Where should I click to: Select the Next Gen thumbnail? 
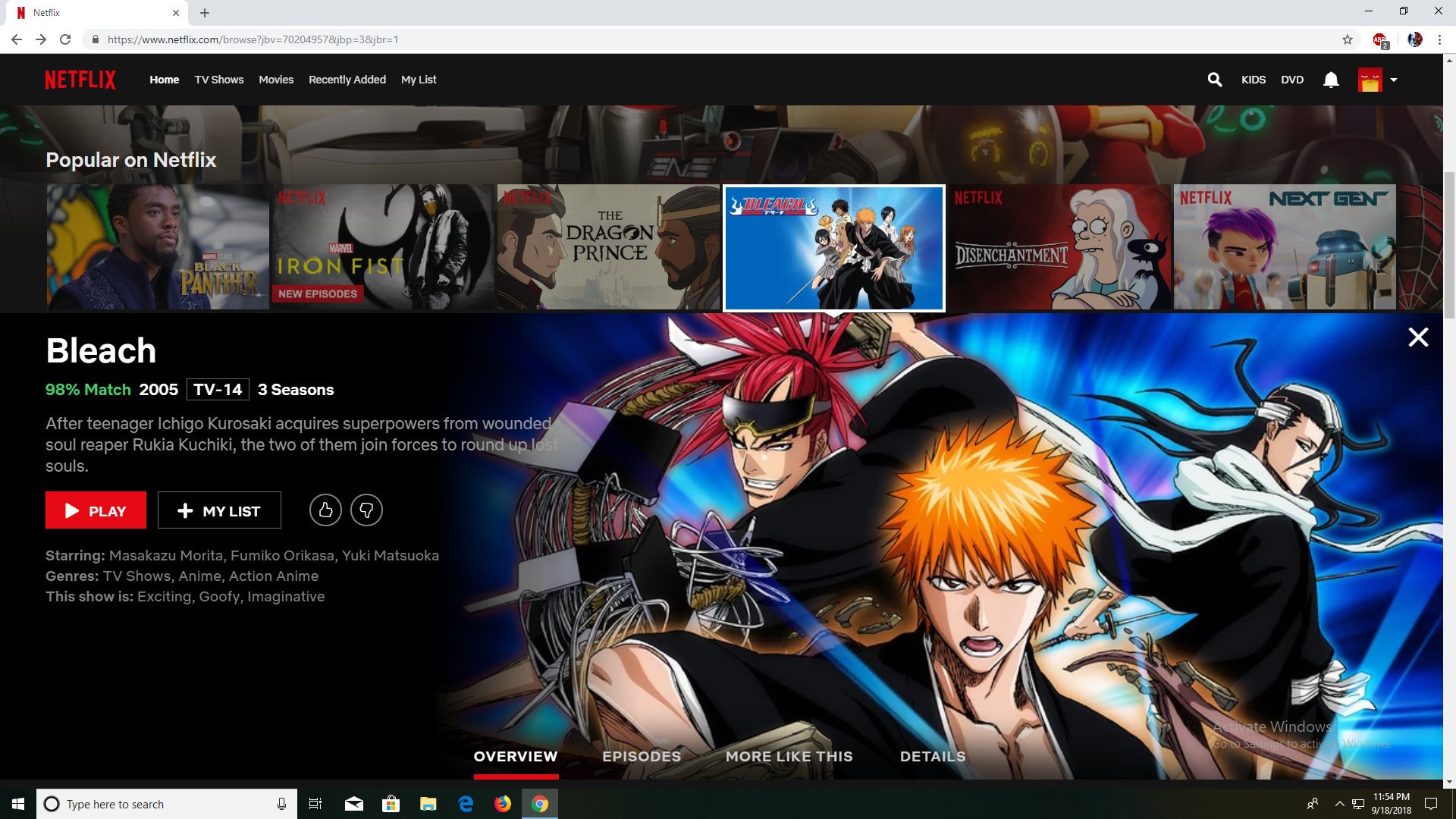pyautogui.click(x=1285, y=247)
